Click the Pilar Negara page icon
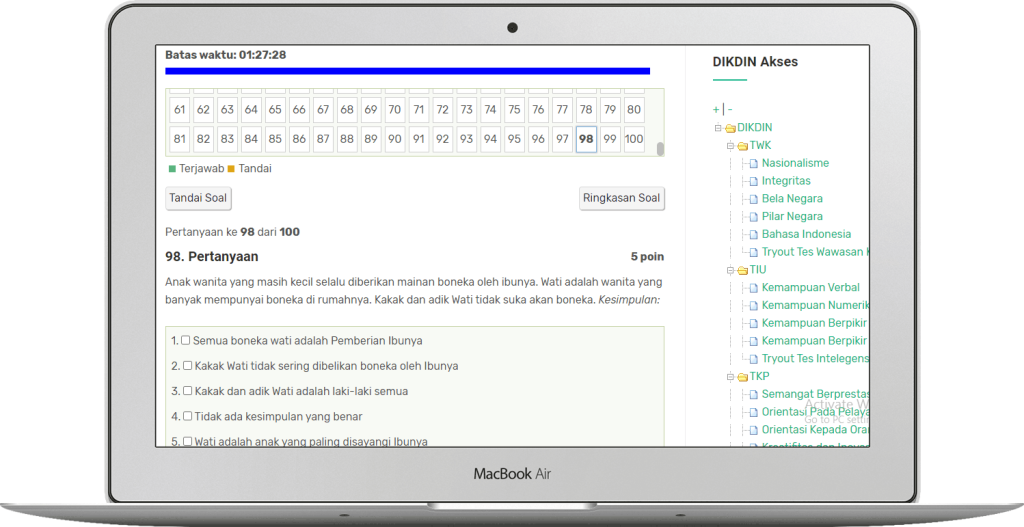Viewport: 1024px width, 527px height. point(754,217)
